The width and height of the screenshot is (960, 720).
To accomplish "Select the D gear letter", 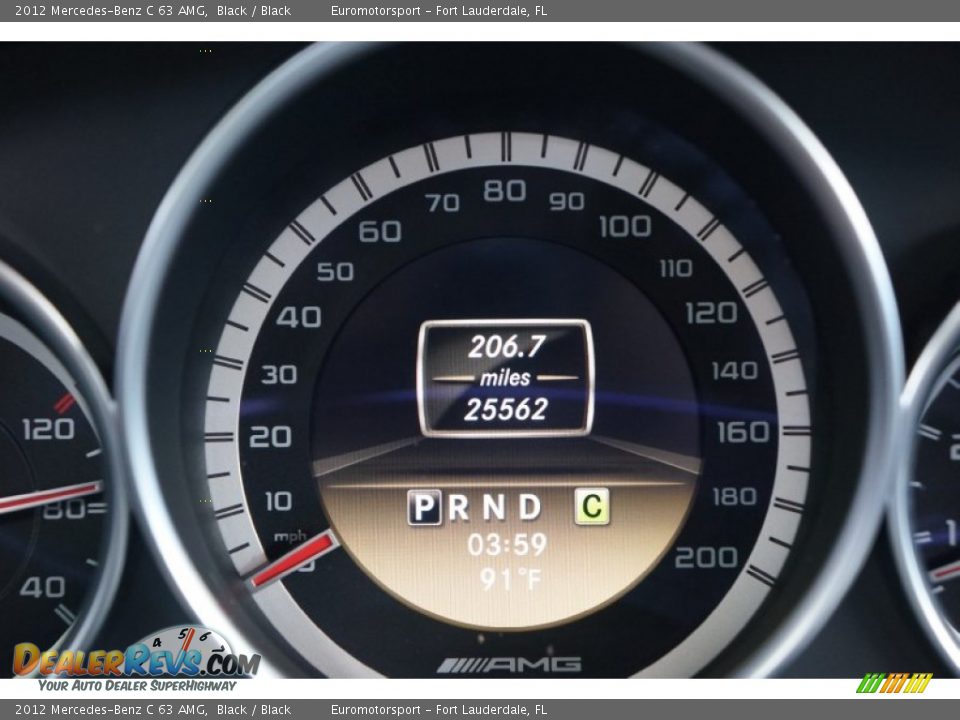I will click(x=529, y=508).
